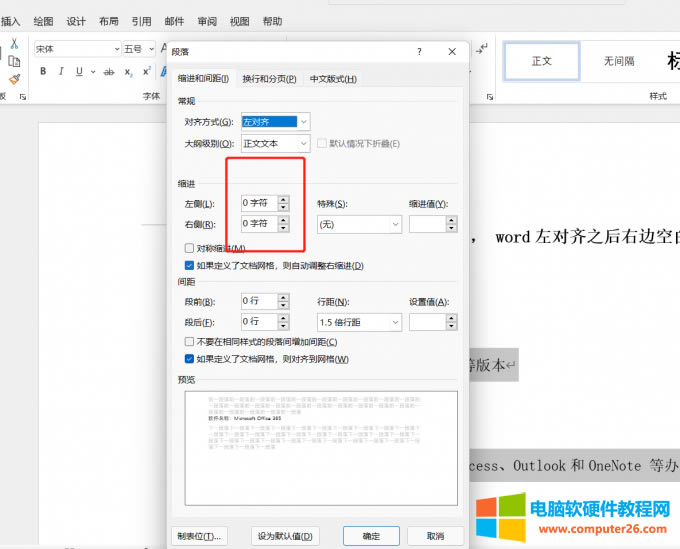Screen dimensions: 680x549
Task: Switch to the 换行和分页 tab
Action: point(270,79)
